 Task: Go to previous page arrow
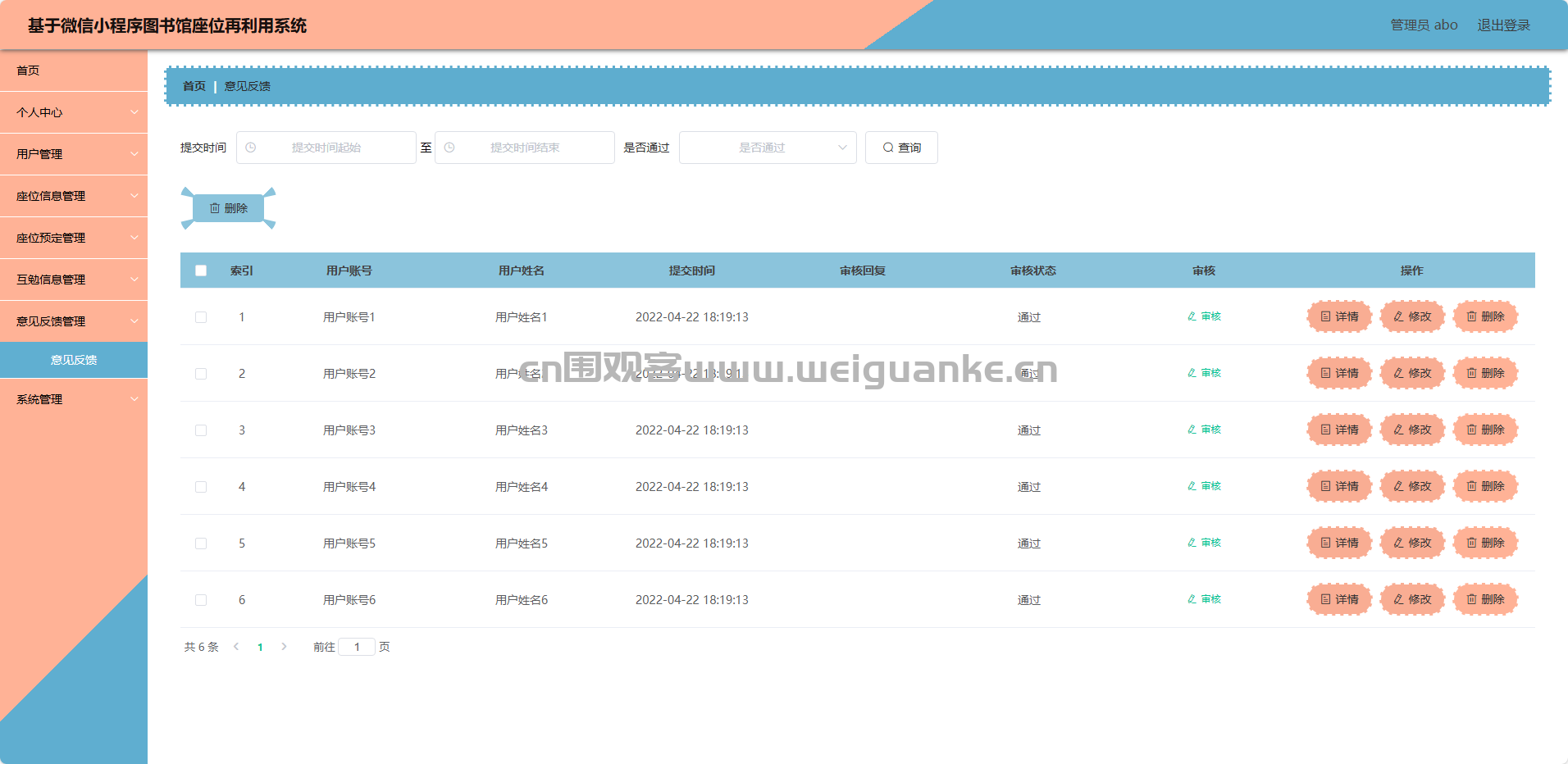[x=236, y=647]
